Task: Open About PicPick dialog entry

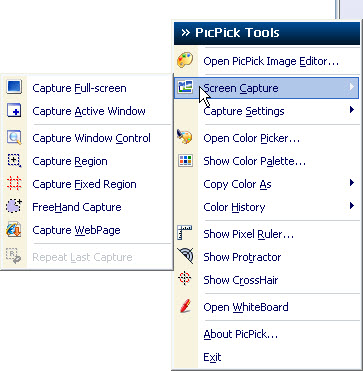Action: point(266,334)
